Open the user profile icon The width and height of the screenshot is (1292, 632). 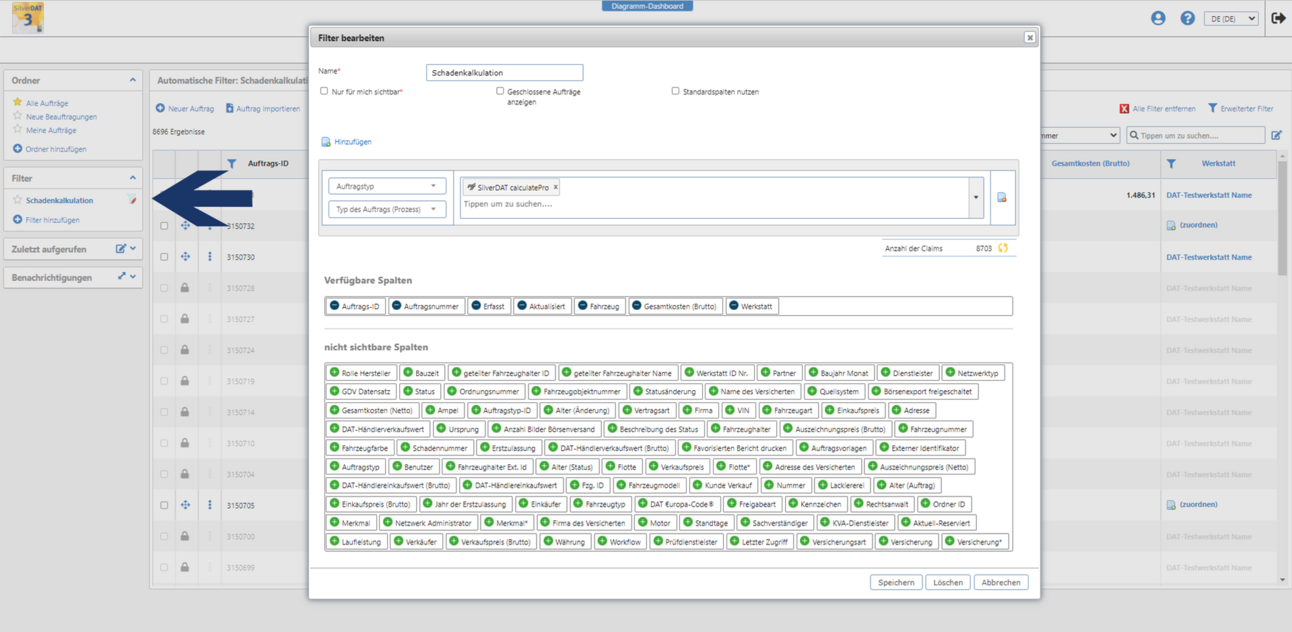[x=1158, y=18]
